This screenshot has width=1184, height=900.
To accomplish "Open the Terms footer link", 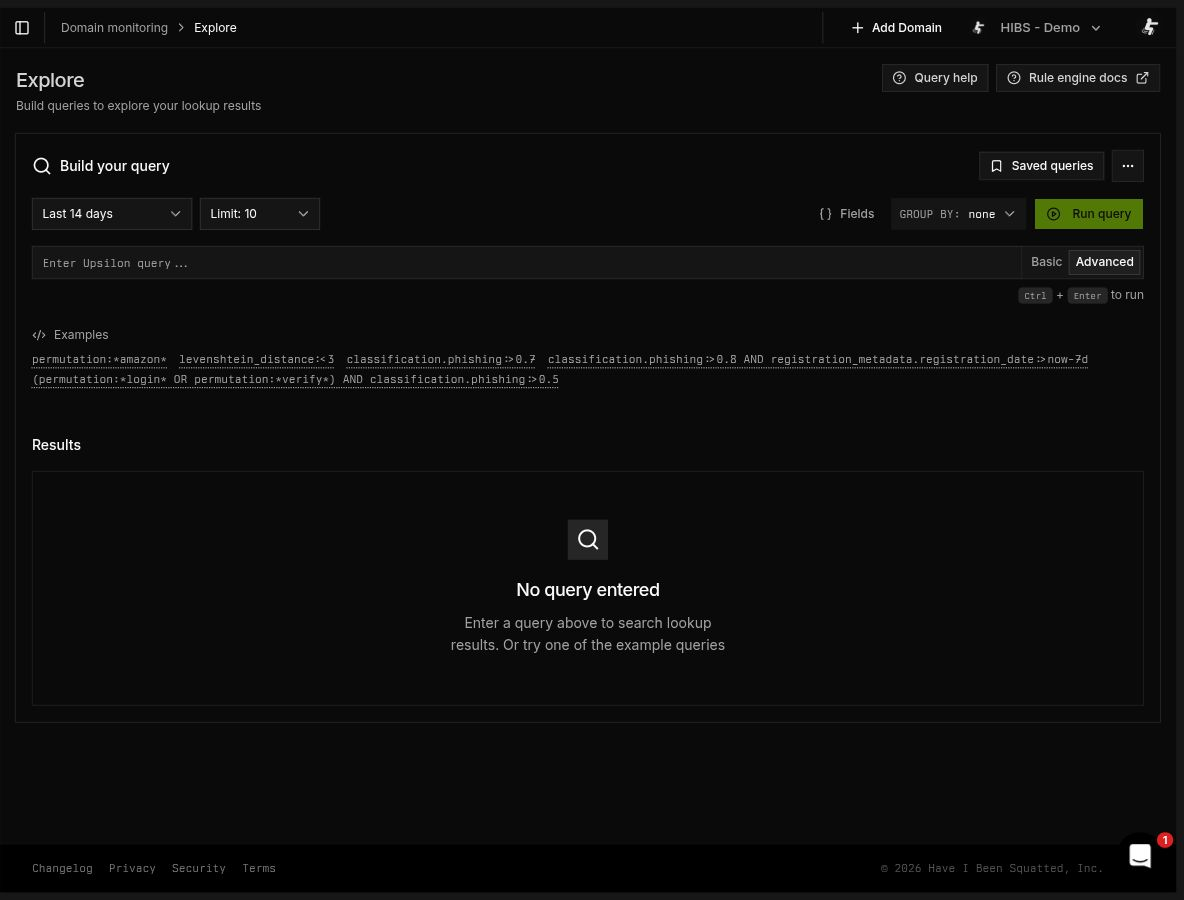I will tap(259, 868).
